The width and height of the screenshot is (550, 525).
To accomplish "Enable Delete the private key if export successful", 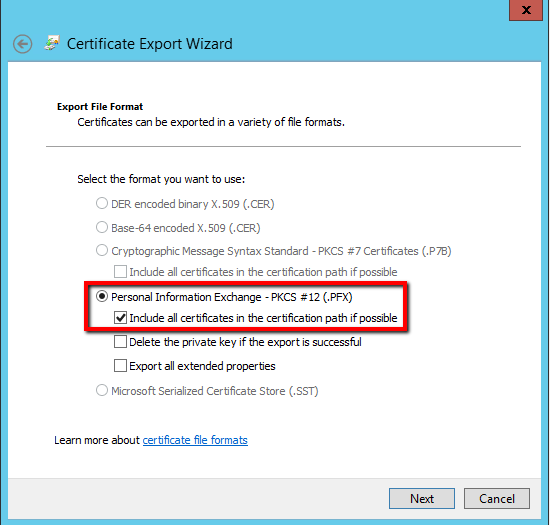I will pyautogui.click(x=120, y=342).
